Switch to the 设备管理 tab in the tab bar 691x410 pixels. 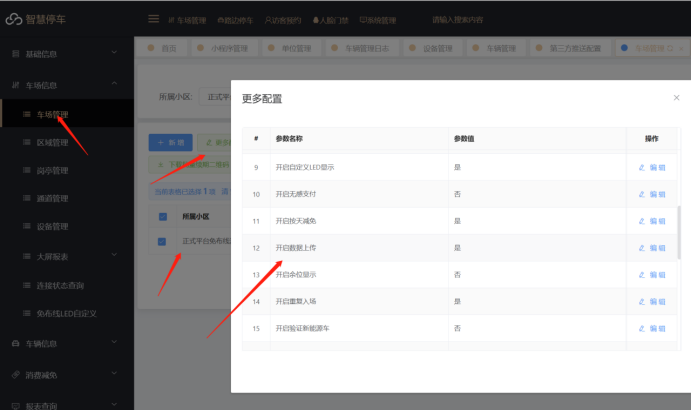pos(432,48)
